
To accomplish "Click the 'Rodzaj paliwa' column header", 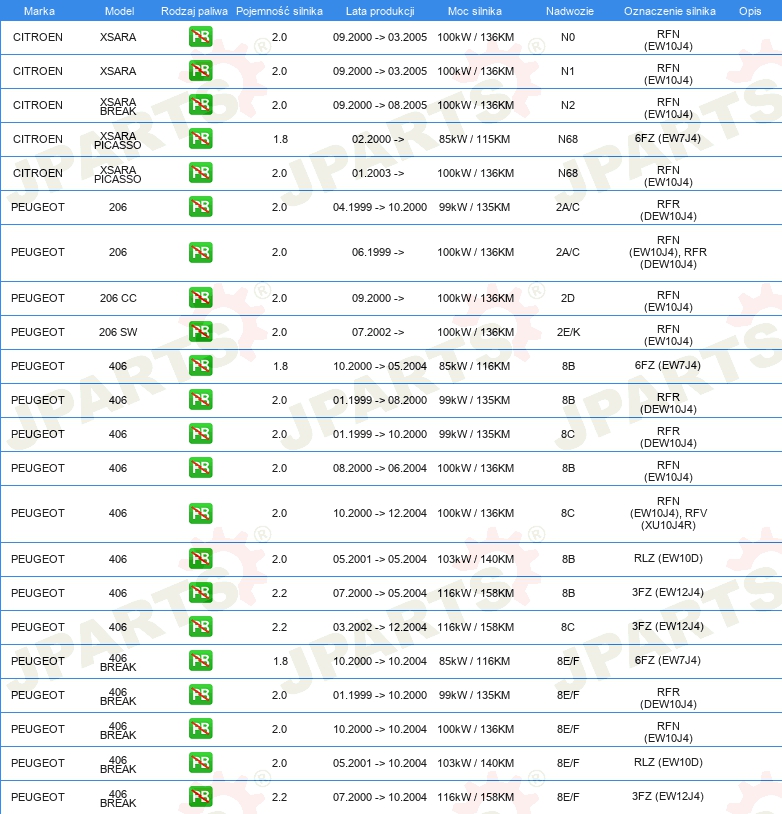I will click(x=194, y=11).
